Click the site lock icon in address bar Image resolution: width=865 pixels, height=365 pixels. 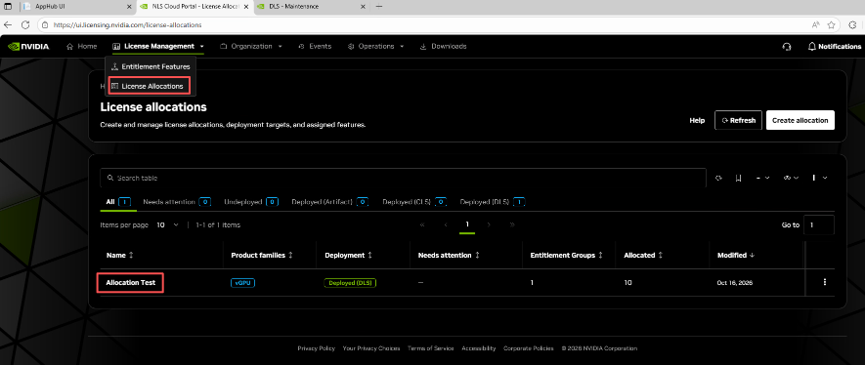[45, 25]
